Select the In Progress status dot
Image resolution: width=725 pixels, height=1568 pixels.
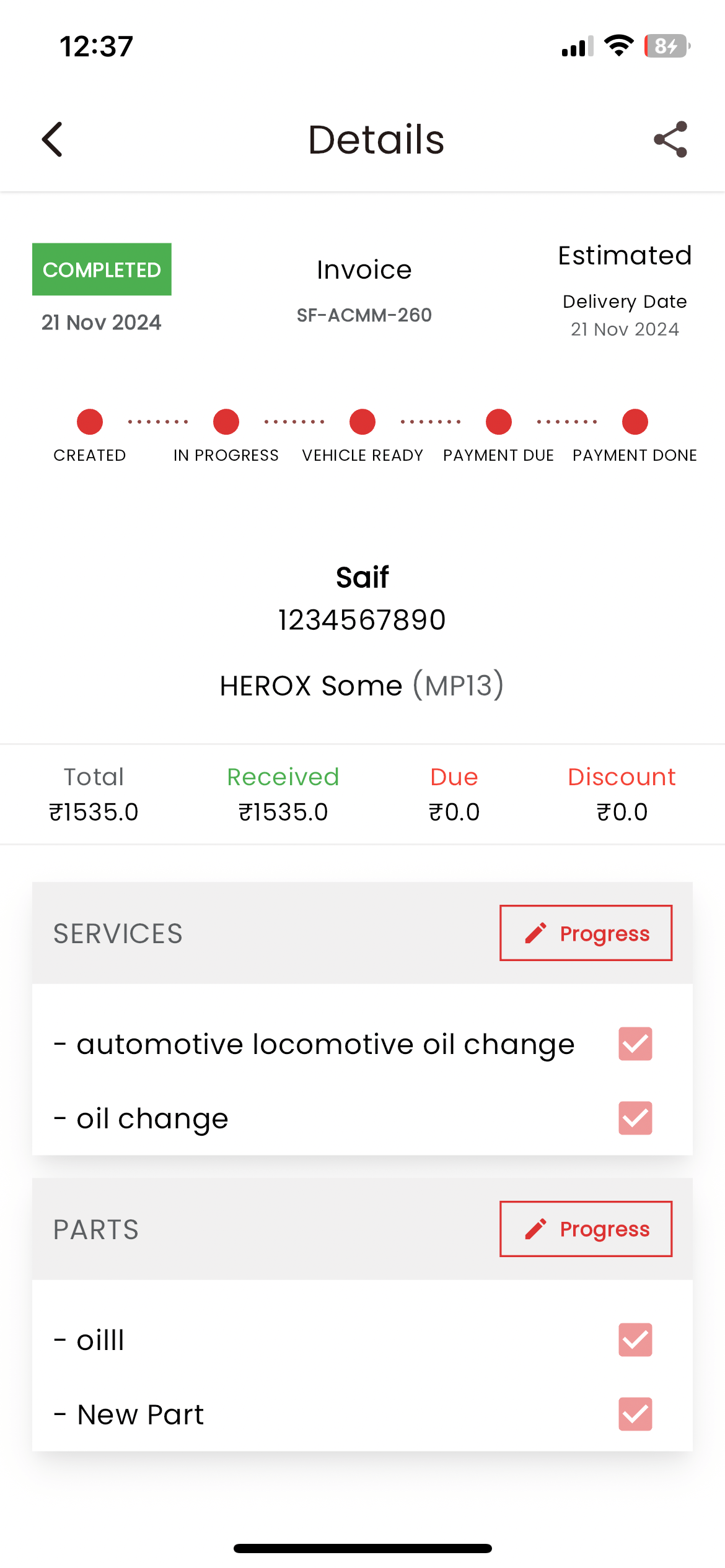click(x=226, y=422)
